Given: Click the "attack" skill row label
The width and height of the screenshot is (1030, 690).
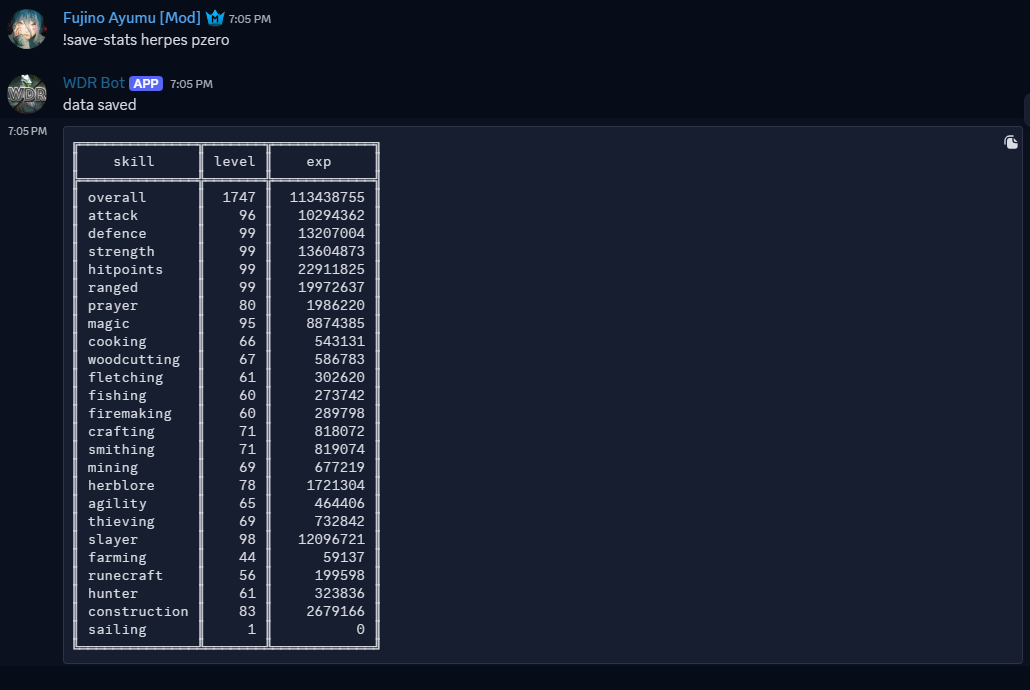Looking at the screenshot, I should 113,215.
